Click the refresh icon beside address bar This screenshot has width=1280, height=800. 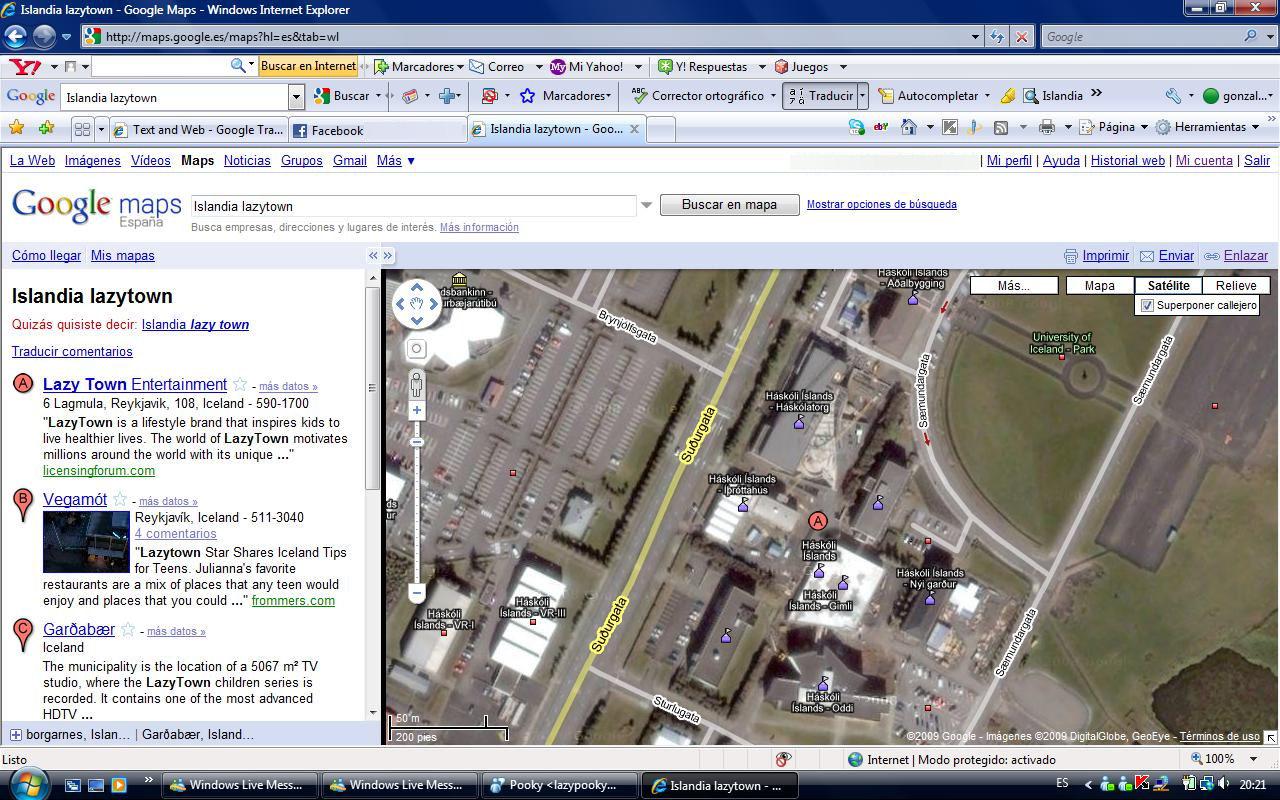tap(998, 37)
